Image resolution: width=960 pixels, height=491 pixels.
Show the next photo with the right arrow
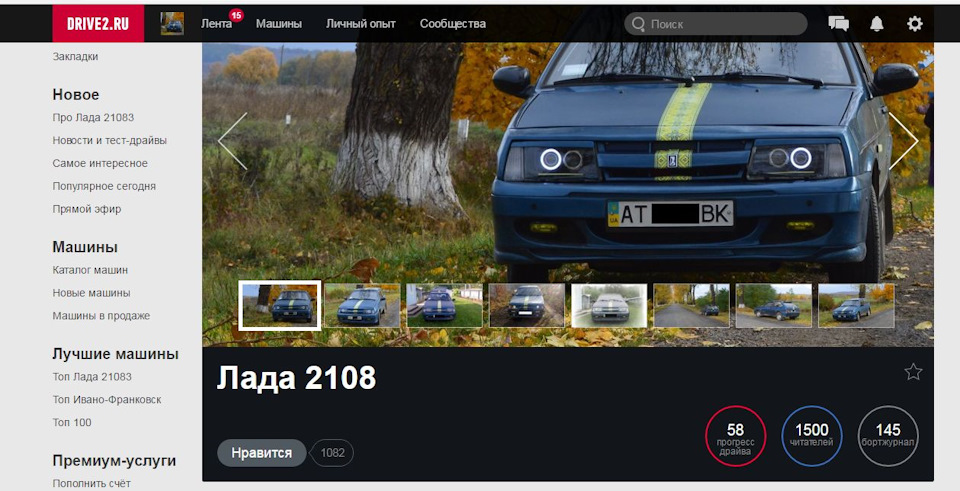pos(903,141)
